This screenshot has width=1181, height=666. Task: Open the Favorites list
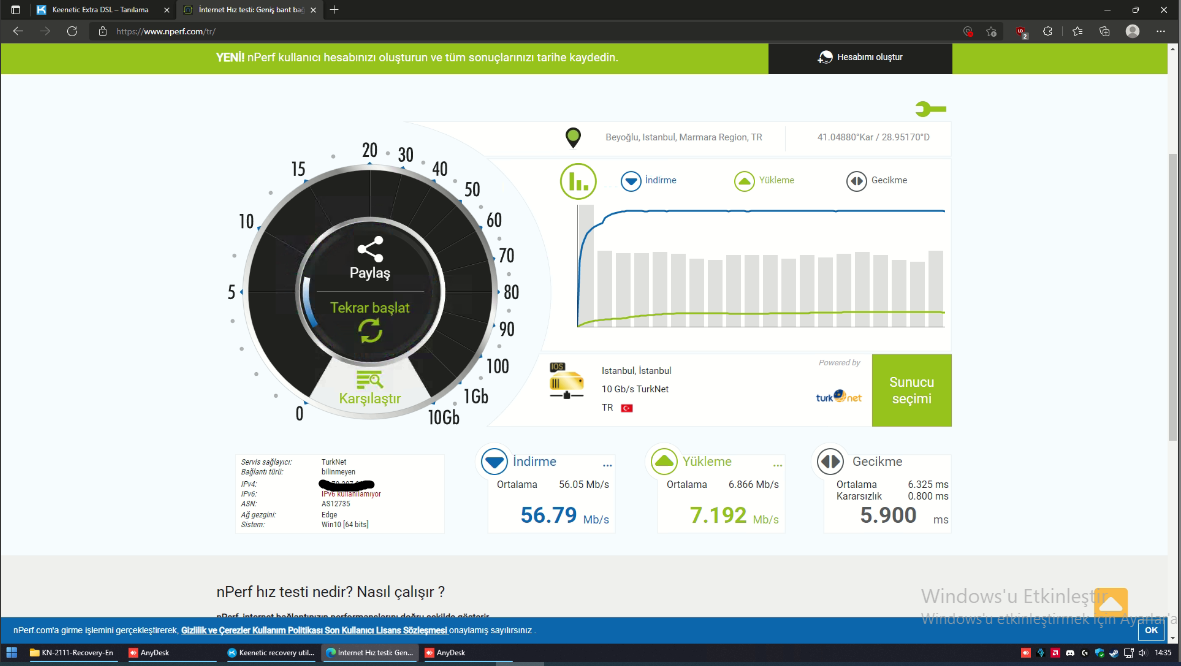point(1078,31)
